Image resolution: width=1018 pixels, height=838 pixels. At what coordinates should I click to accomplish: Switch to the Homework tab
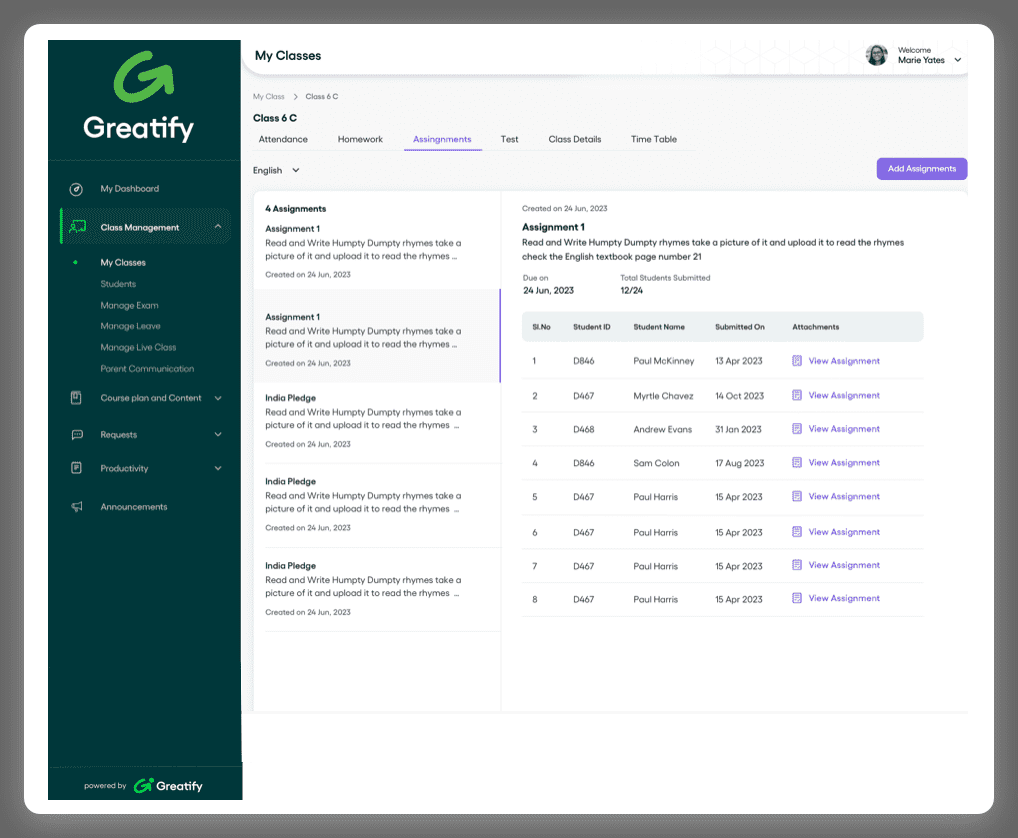tap(360, 139)
